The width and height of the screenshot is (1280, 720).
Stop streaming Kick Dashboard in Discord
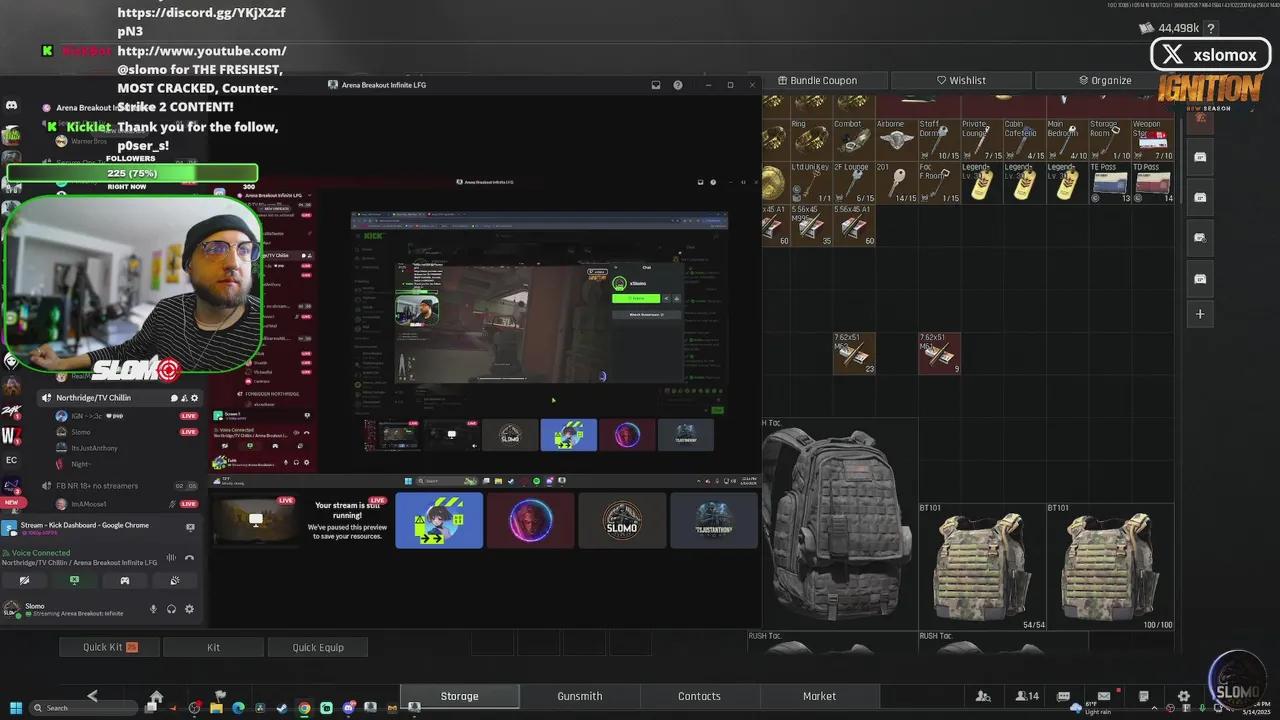coord(190,527)
